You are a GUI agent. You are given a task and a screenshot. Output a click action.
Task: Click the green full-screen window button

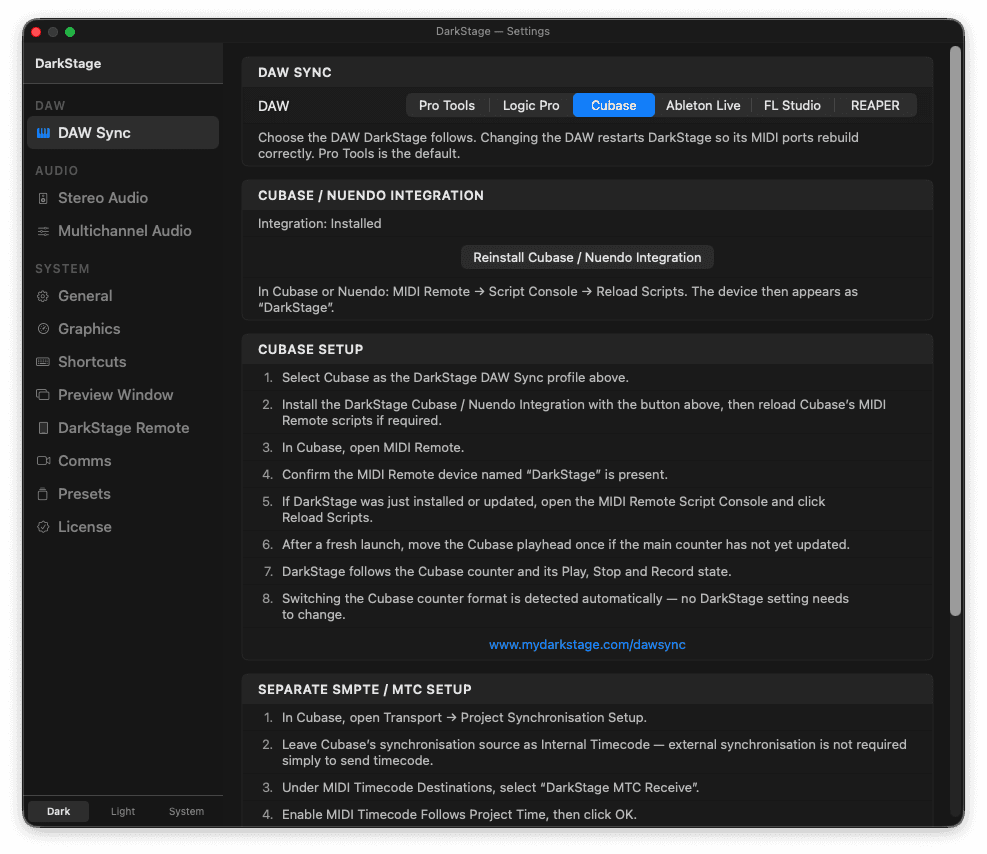click(70, 31)
